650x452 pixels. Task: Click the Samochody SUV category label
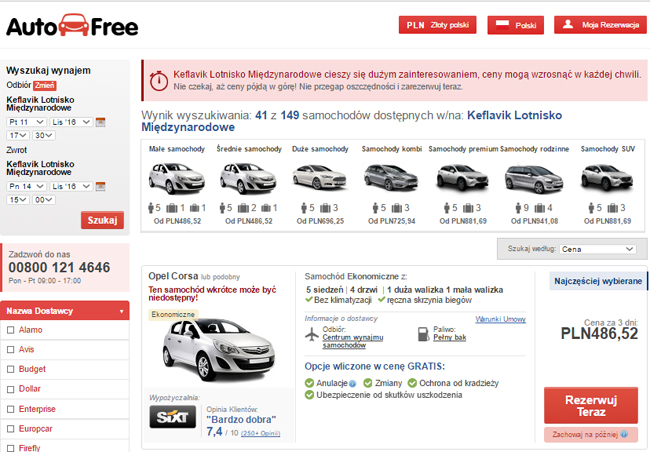[608, 149]
